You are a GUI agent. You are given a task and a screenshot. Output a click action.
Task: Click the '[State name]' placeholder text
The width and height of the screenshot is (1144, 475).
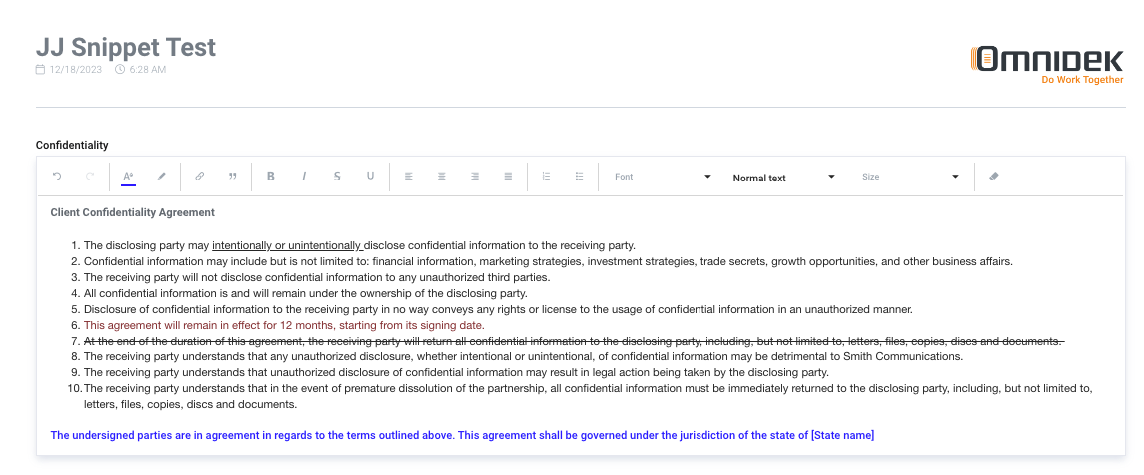tap(843, 436)
